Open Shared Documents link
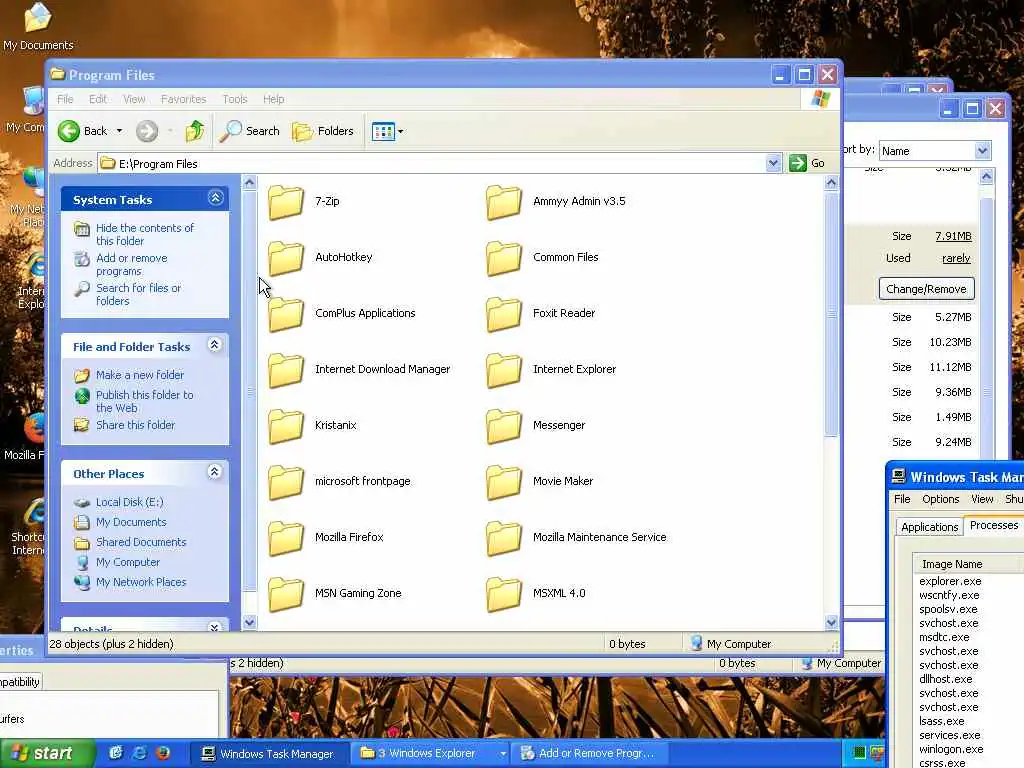 (x=140, y=542)
